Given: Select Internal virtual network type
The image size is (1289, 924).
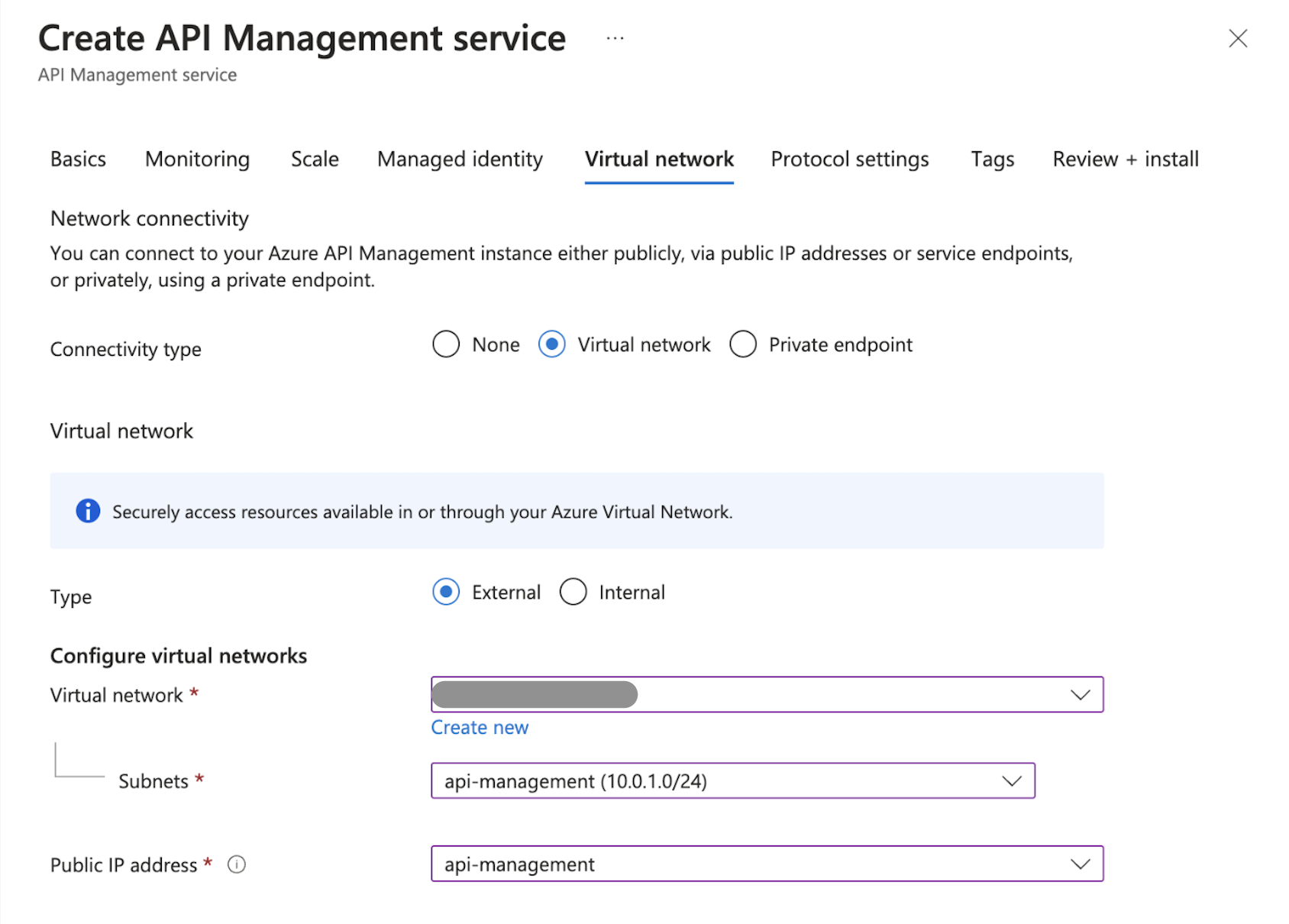Looking at the screenshot, I should (573, 592).
